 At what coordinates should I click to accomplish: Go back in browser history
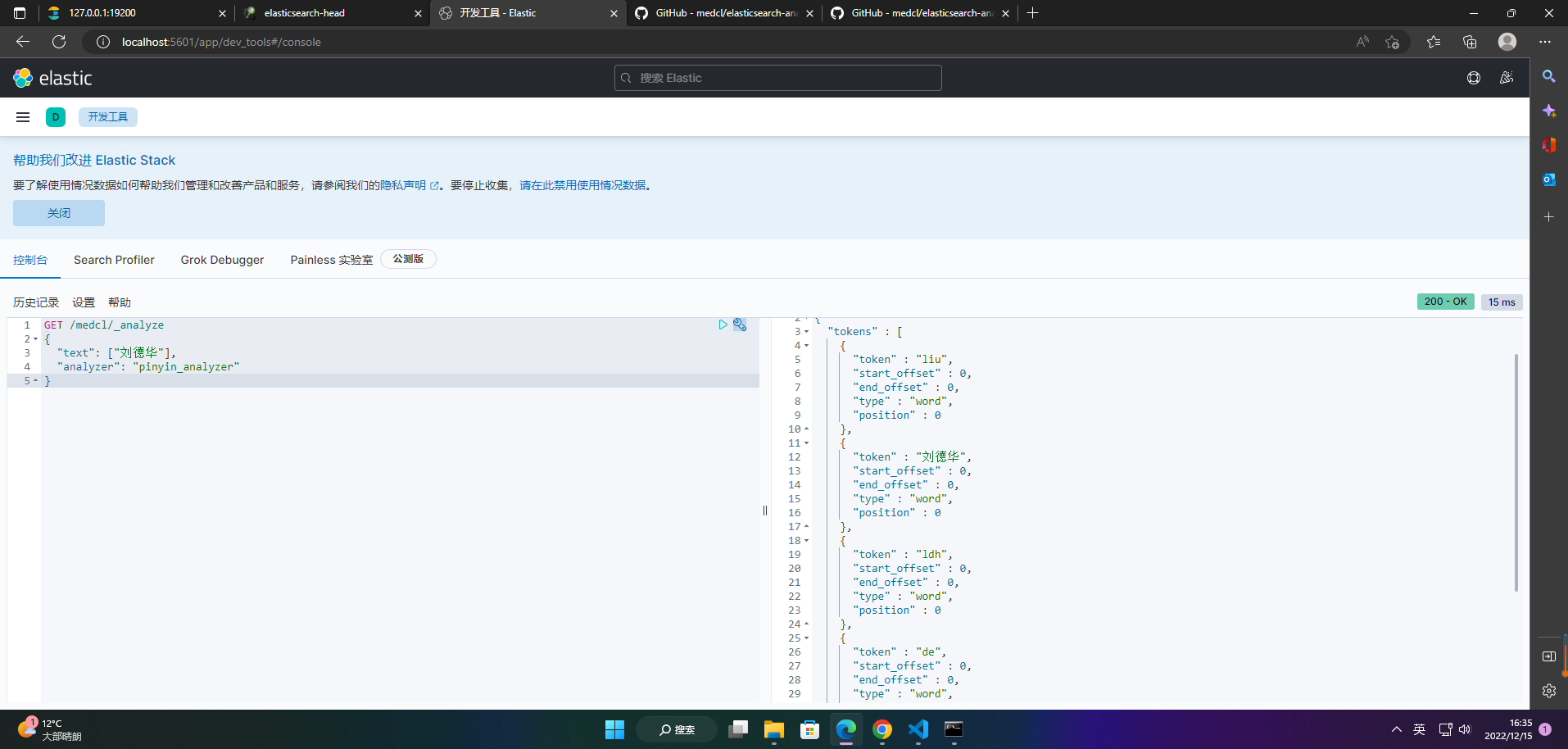pos(23,42)
